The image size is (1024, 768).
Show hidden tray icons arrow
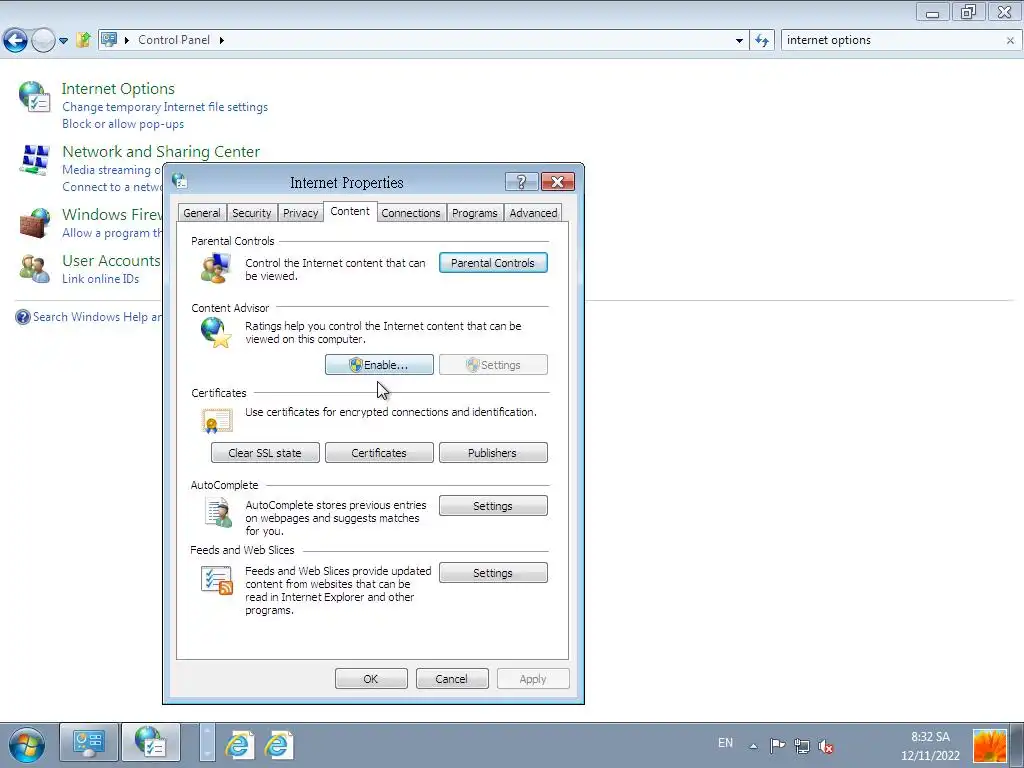[753, 746]
